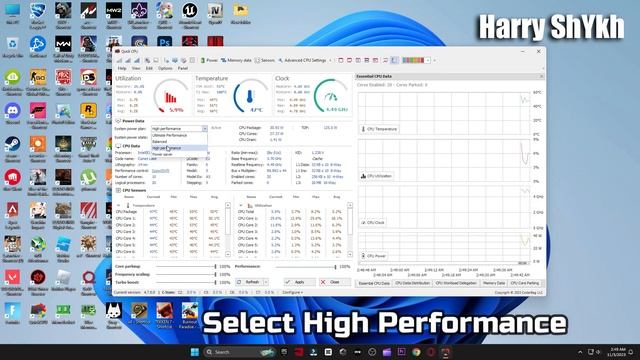Click the CPU Total utilization row

tap(291, 212)
